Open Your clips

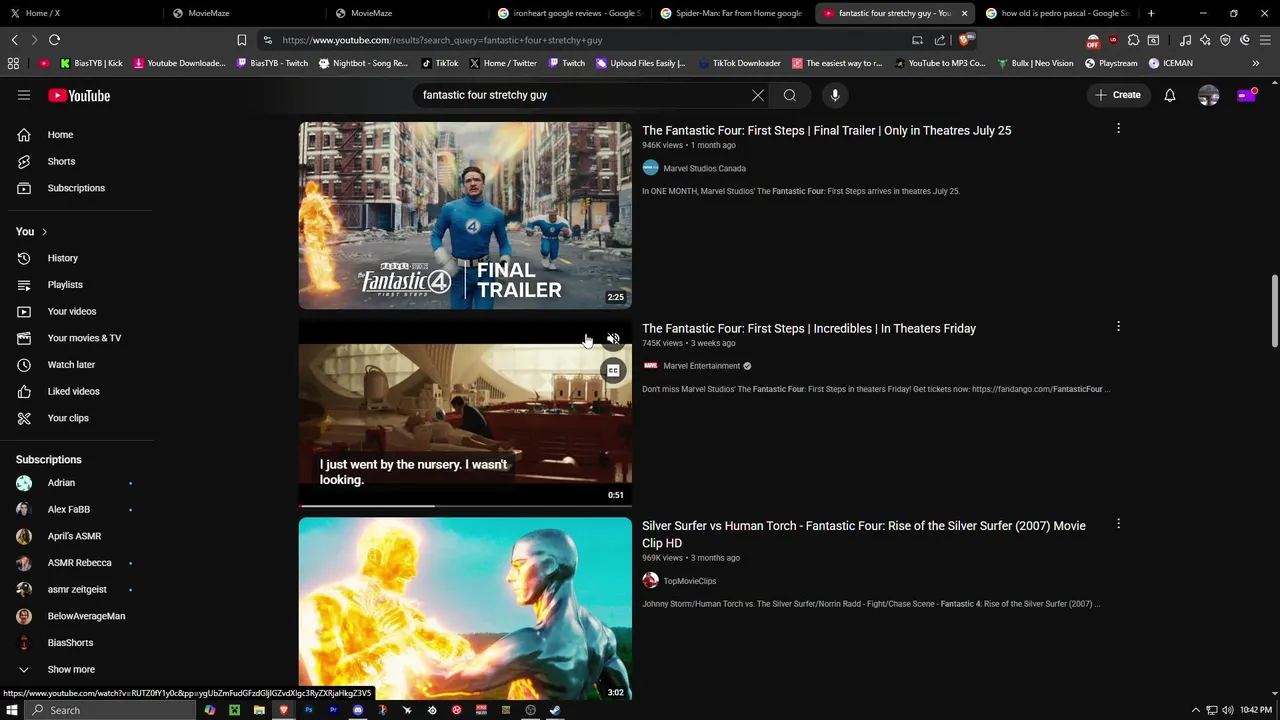click(x=68, y=418)
